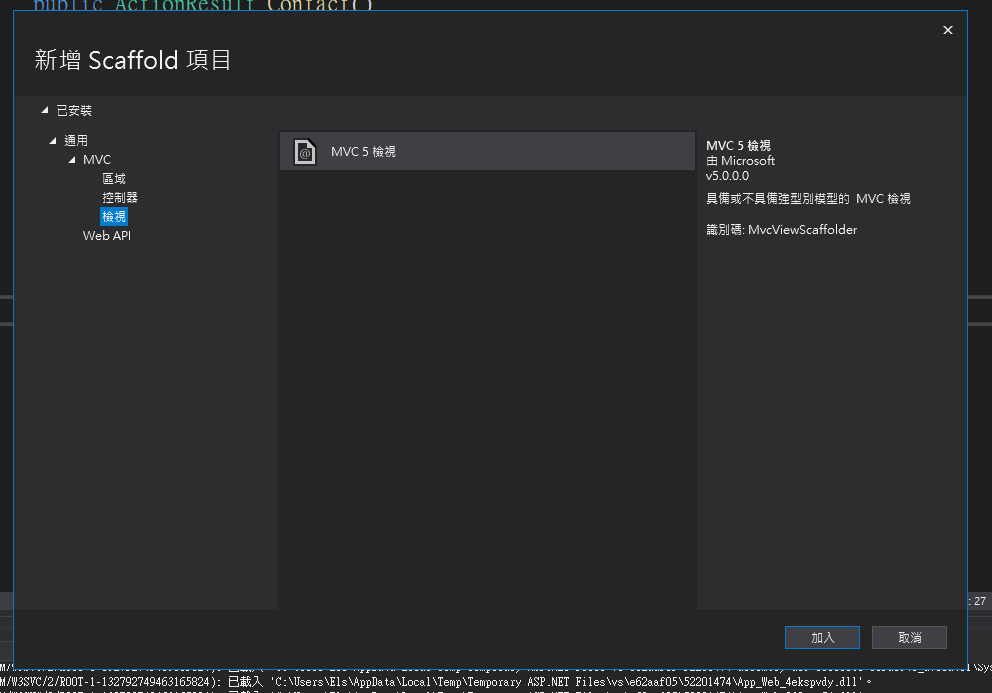Click the 由 Microsoft author text

(740, 161)
